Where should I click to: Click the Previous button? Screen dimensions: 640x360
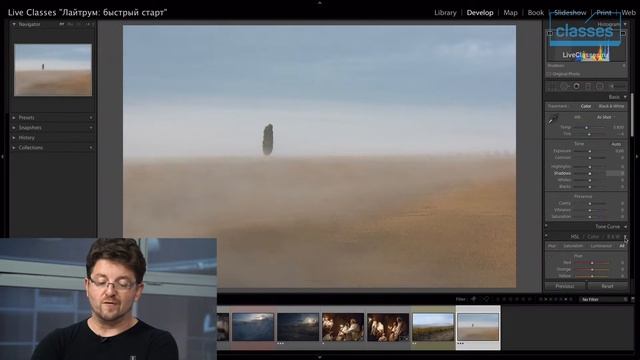(565, 286)
